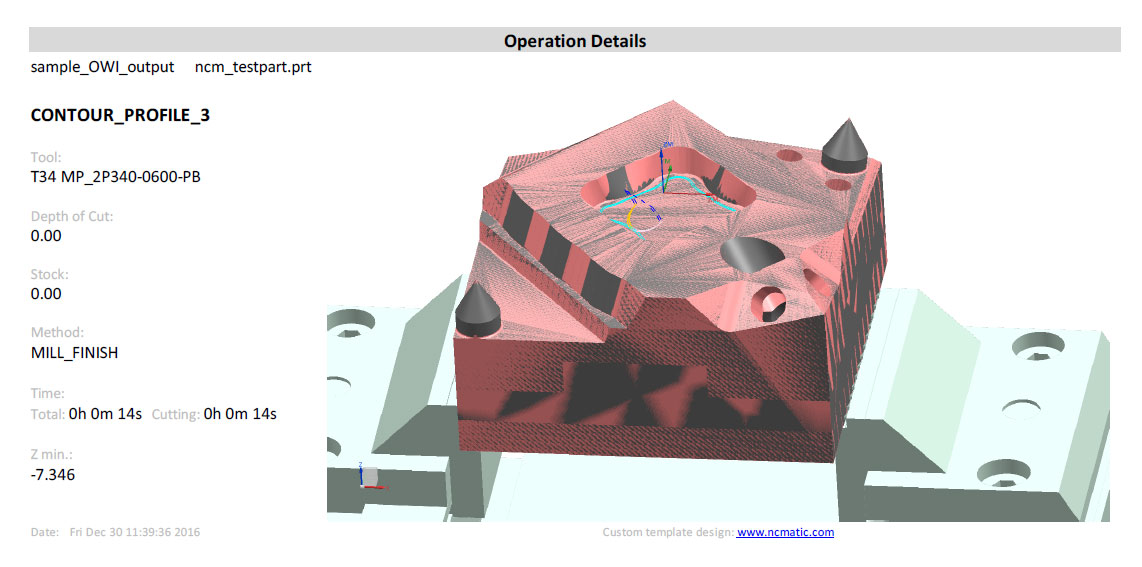Select the sample_OWI_output text

(103, 67)
